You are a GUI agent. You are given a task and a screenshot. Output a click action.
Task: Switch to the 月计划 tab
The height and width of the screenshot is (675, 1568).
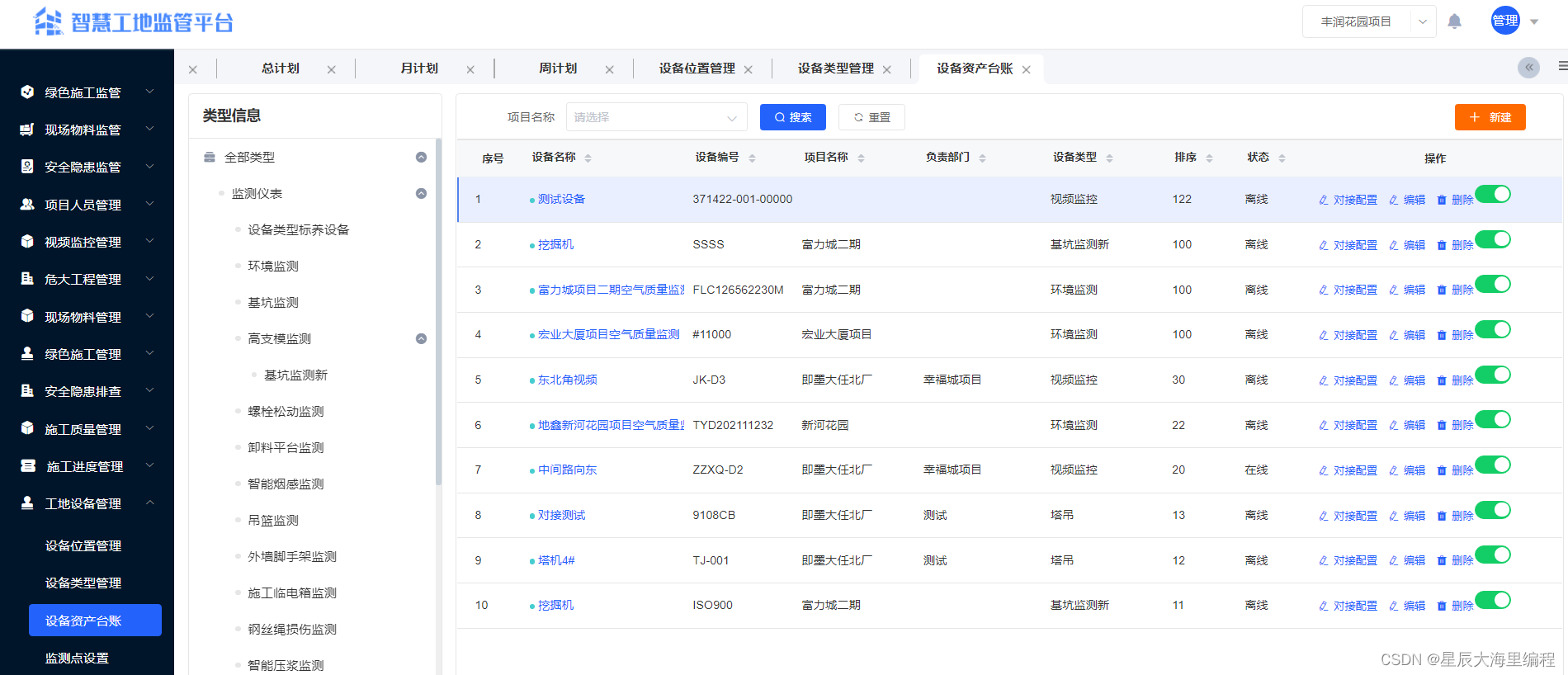(419, 68)
